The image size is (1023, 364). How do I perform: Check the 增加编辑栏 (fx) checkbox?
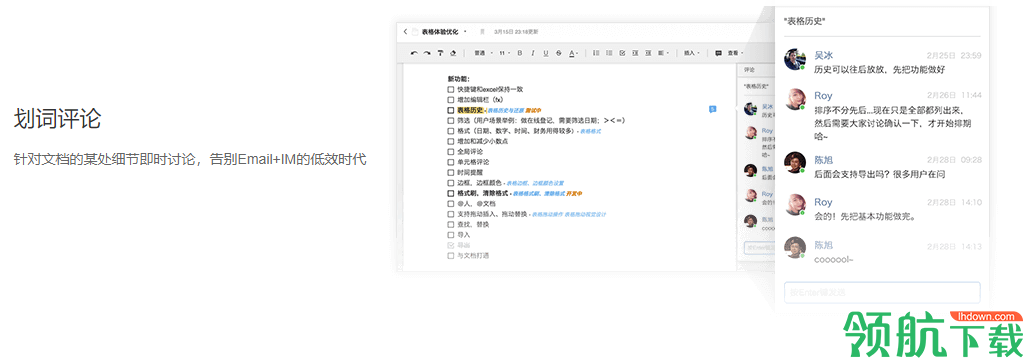(x=450, y=100)
